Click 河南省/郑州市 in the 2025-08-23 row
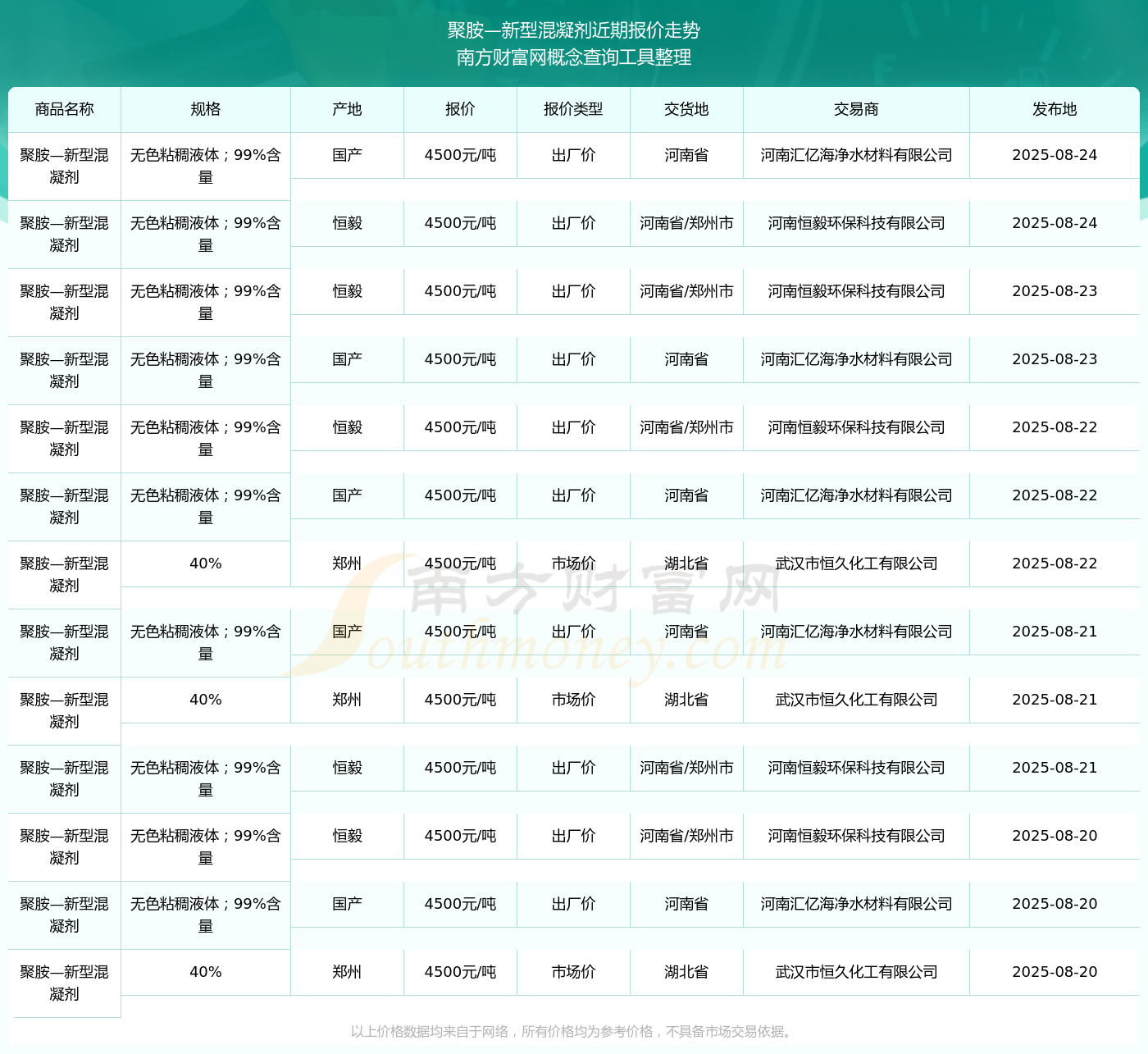The image size is (1148, 1054). pos(686,291)
